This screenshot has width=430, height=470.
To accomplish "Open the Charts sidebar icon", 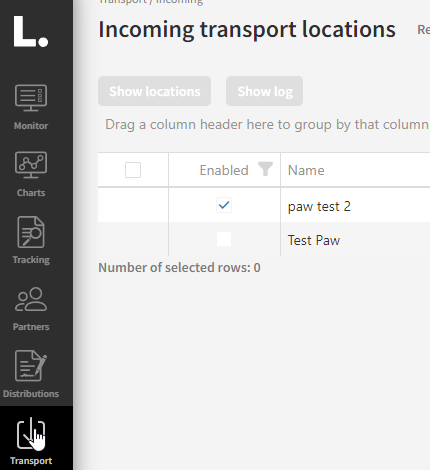I will coord(31,165).
